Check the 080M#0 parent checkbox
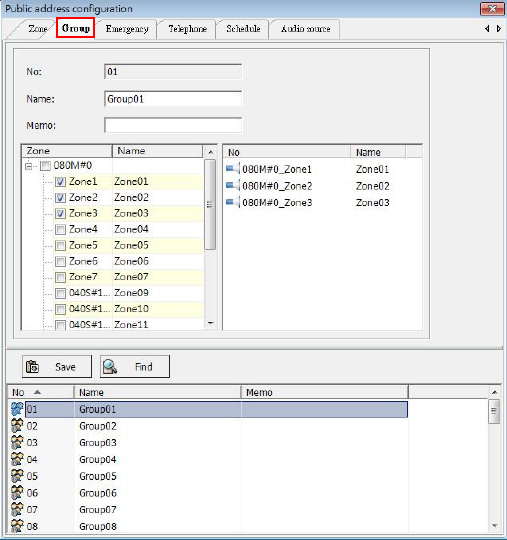Image resolution: width=507 pixels, height=540 pixels. (x=45, y=166)
